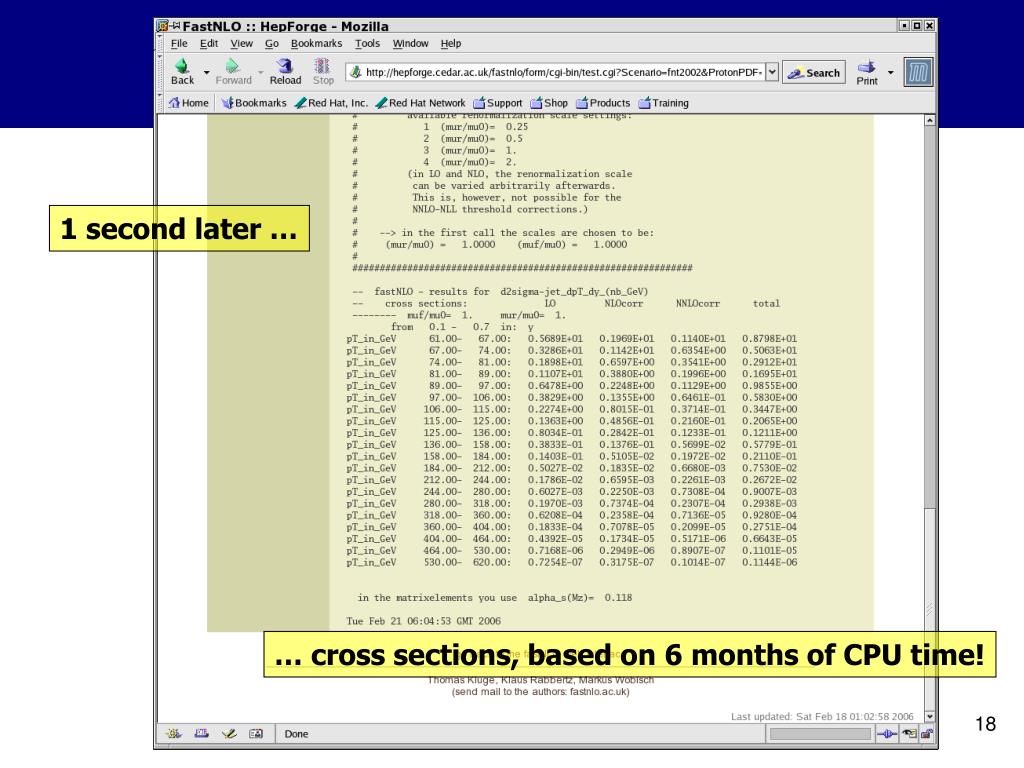Click the scrollbar down arrow

[x=930, y=716]
